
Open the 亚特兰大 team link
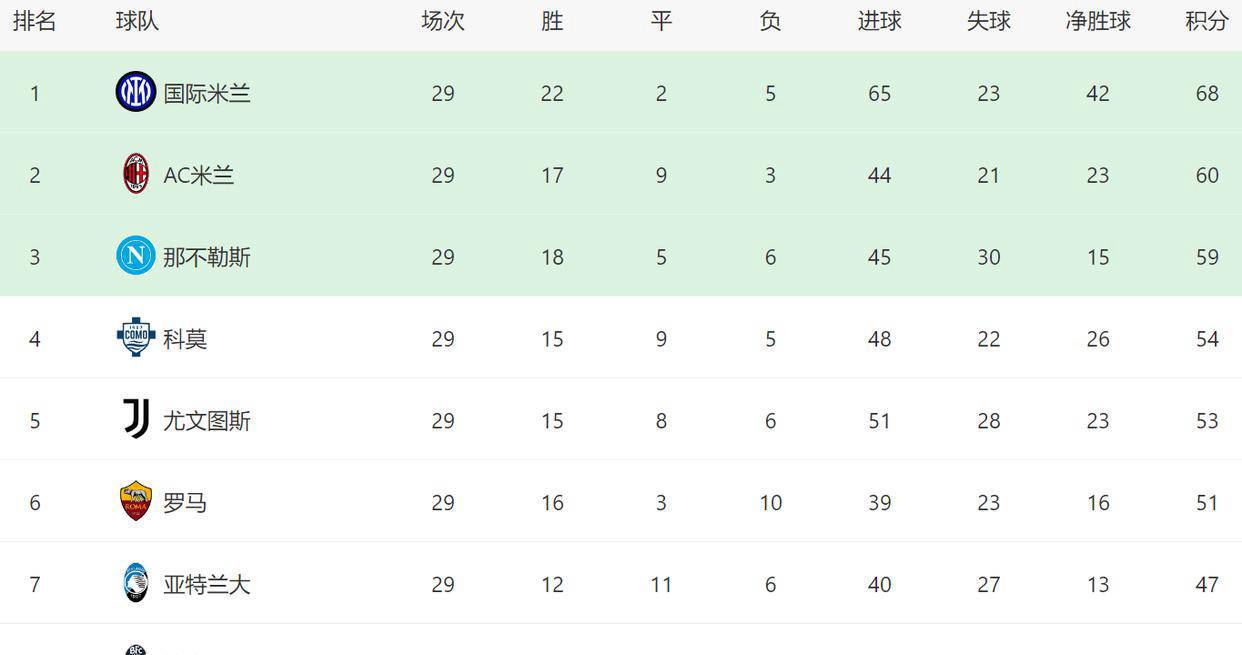point(207,584)
